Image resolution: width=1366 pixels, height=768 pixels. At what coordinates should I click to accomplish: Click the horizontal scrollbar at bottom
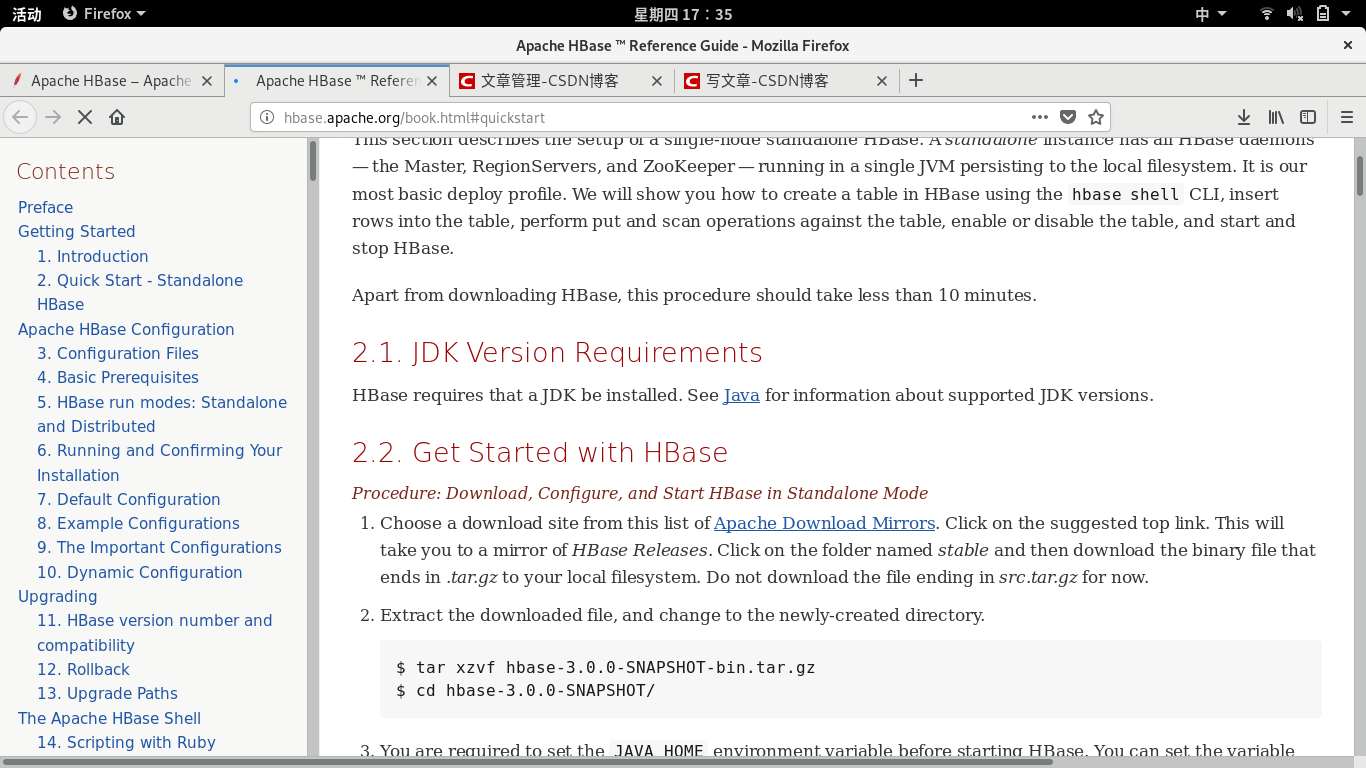tap(528, 762)
